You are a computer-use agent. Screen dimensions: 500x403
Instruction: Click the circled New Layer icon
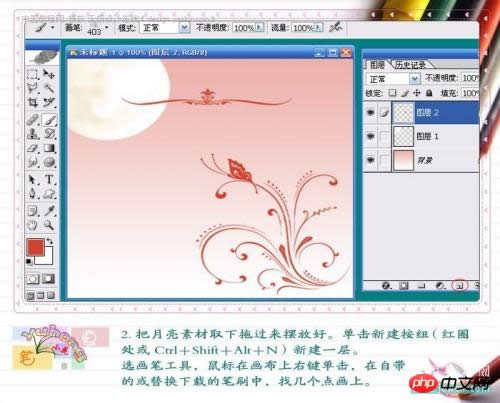(x=460, y=285)
